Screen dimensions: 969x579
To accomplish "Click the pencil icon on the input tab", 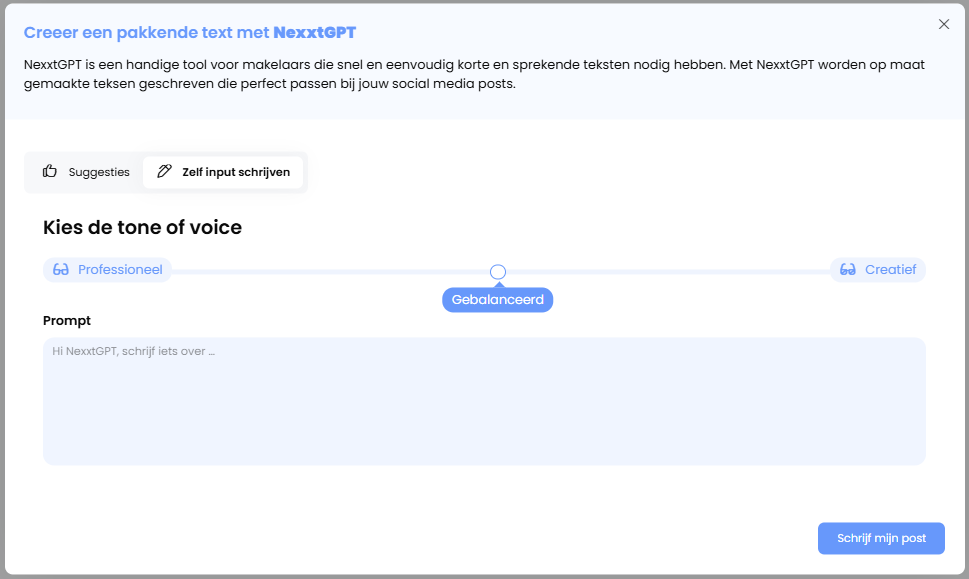I will (x=165, y=172).
